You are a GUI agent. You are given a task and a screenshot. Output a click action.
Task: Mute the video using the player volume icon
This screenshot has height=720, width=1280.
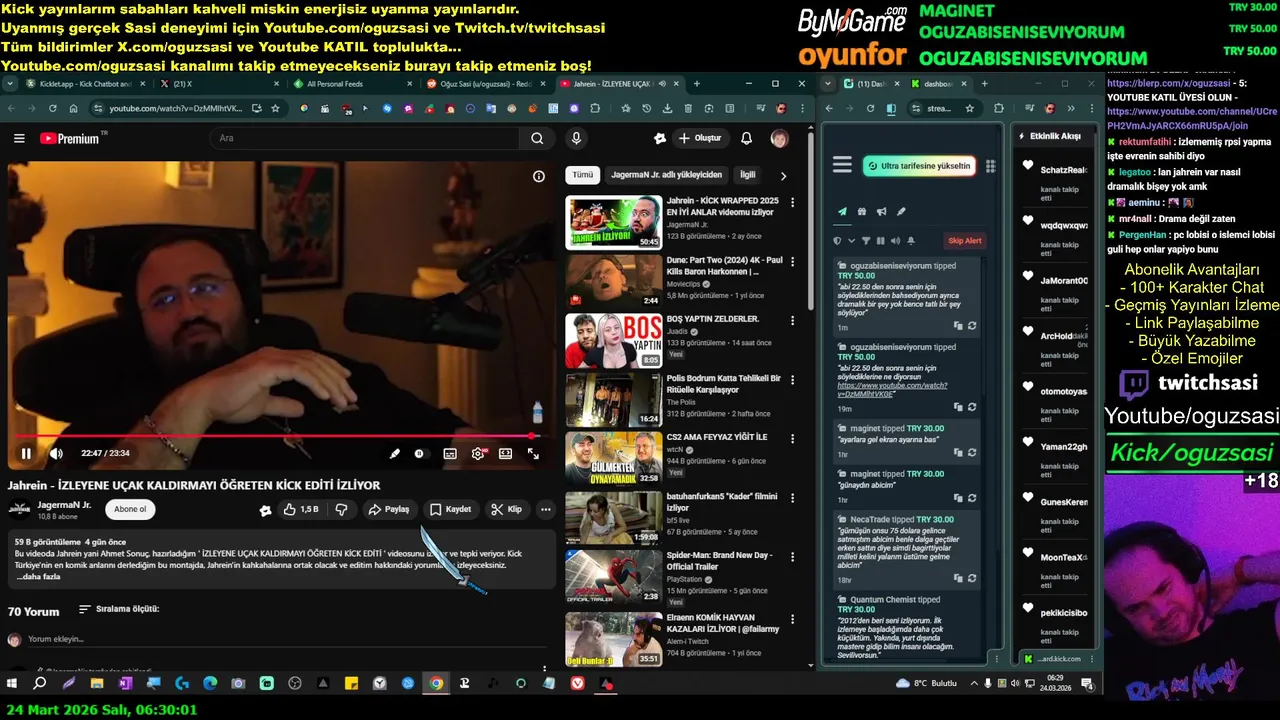point(56,453)
